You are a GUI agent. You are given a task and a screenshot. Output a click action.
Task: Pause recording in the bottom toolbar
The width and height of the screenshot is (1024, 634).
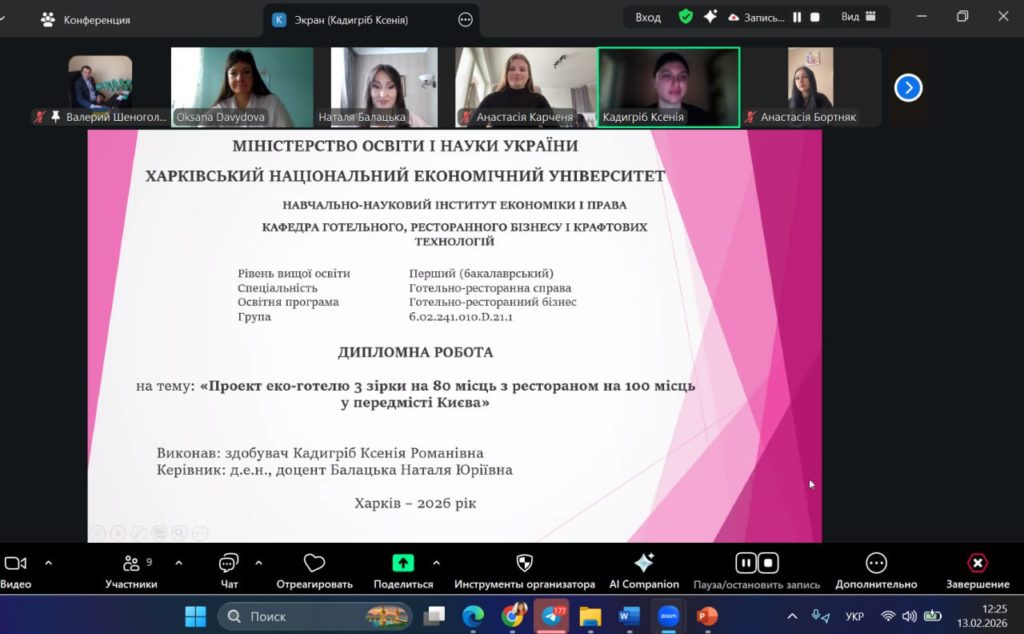coord(746,563)
